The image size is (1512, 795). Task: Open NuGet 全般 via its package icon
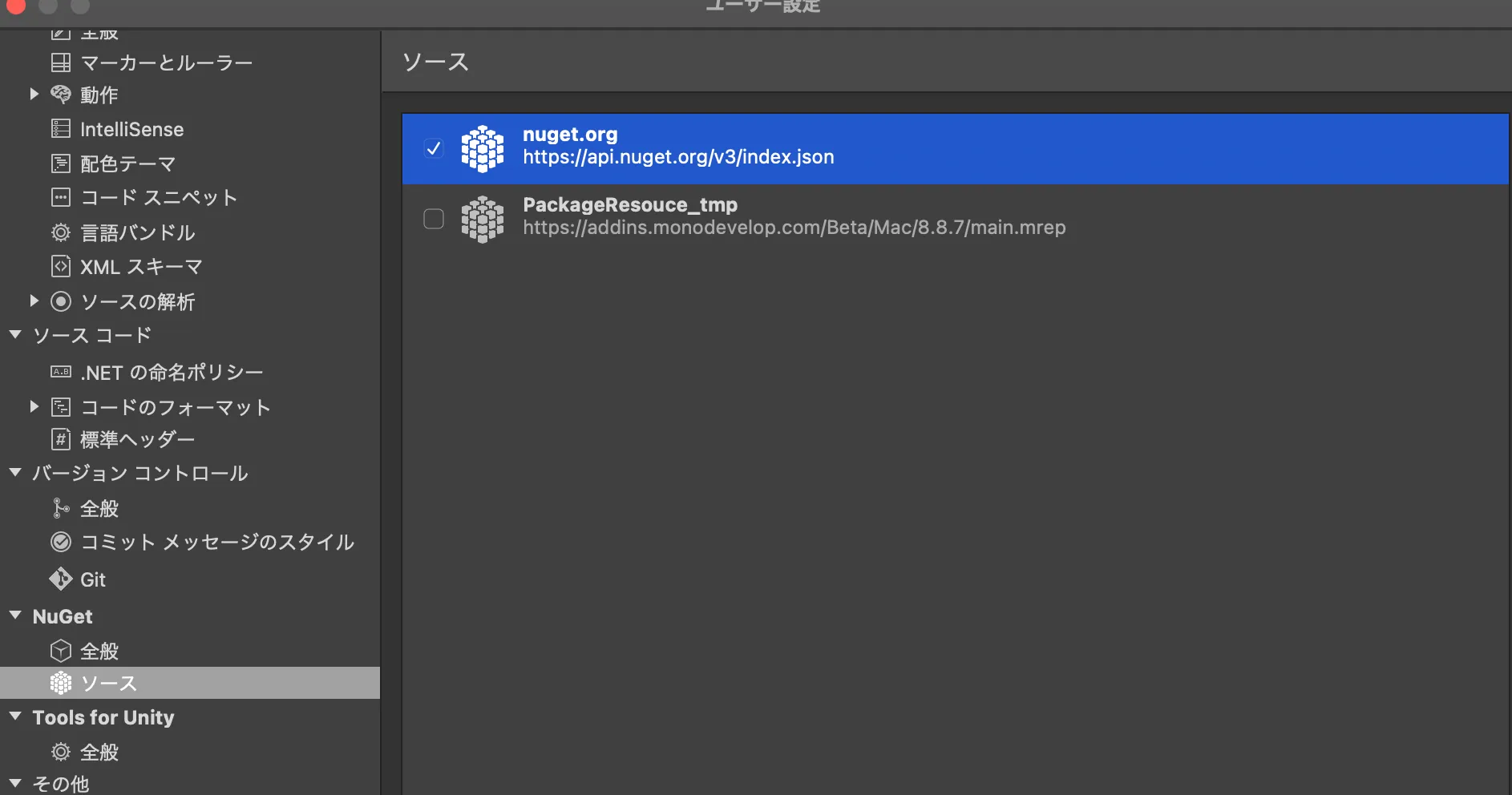pyautogui.click(x=61, y=650)
